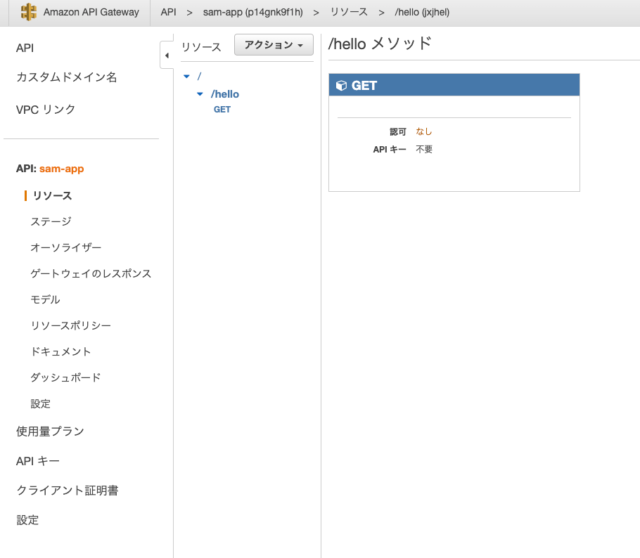
Task: Select the GET method under /hello
Action: pos(222,109)
